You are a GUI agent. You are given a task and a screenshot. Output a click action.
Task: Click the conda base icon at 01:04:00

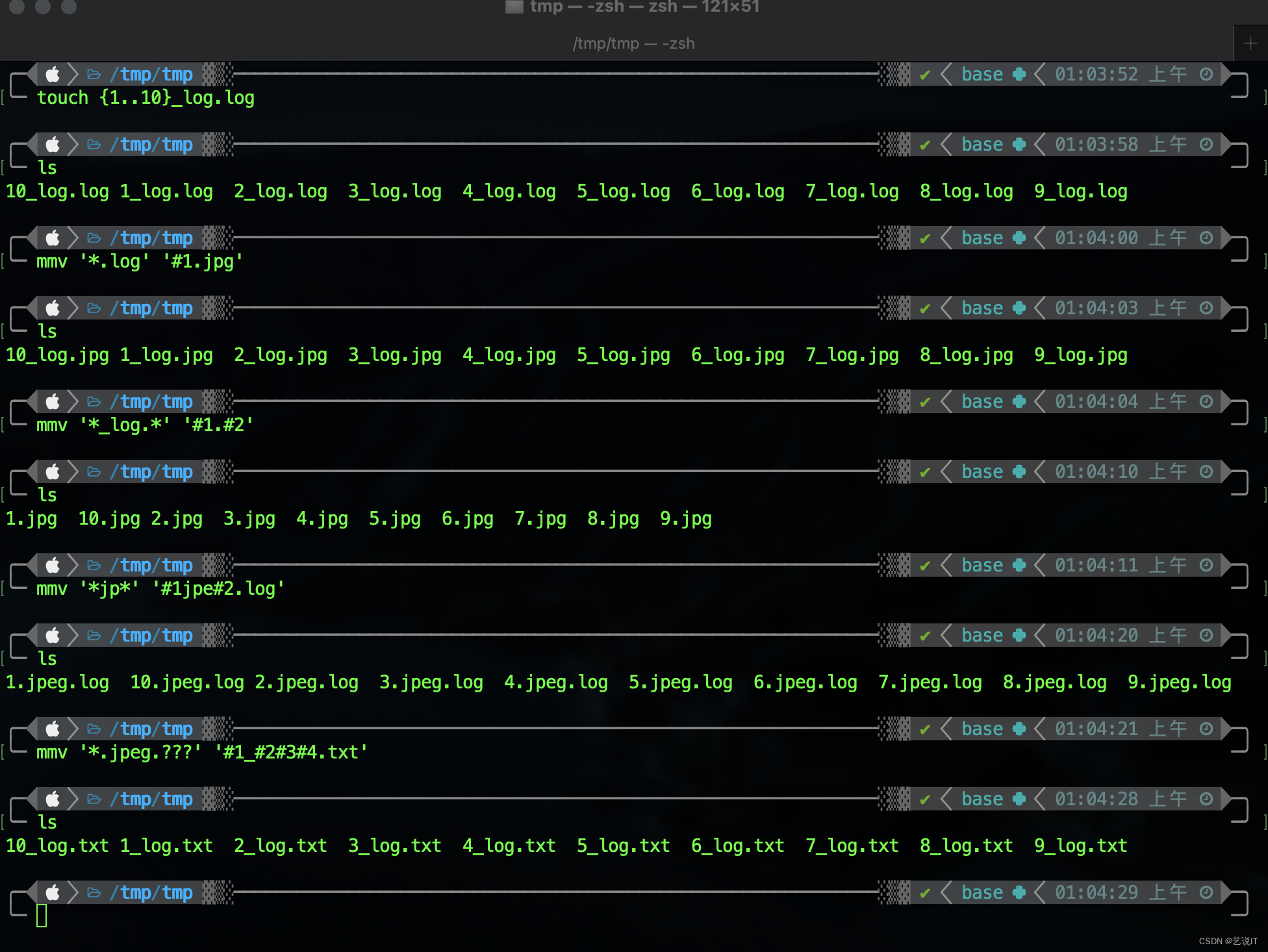click(x=1019, y=238)
